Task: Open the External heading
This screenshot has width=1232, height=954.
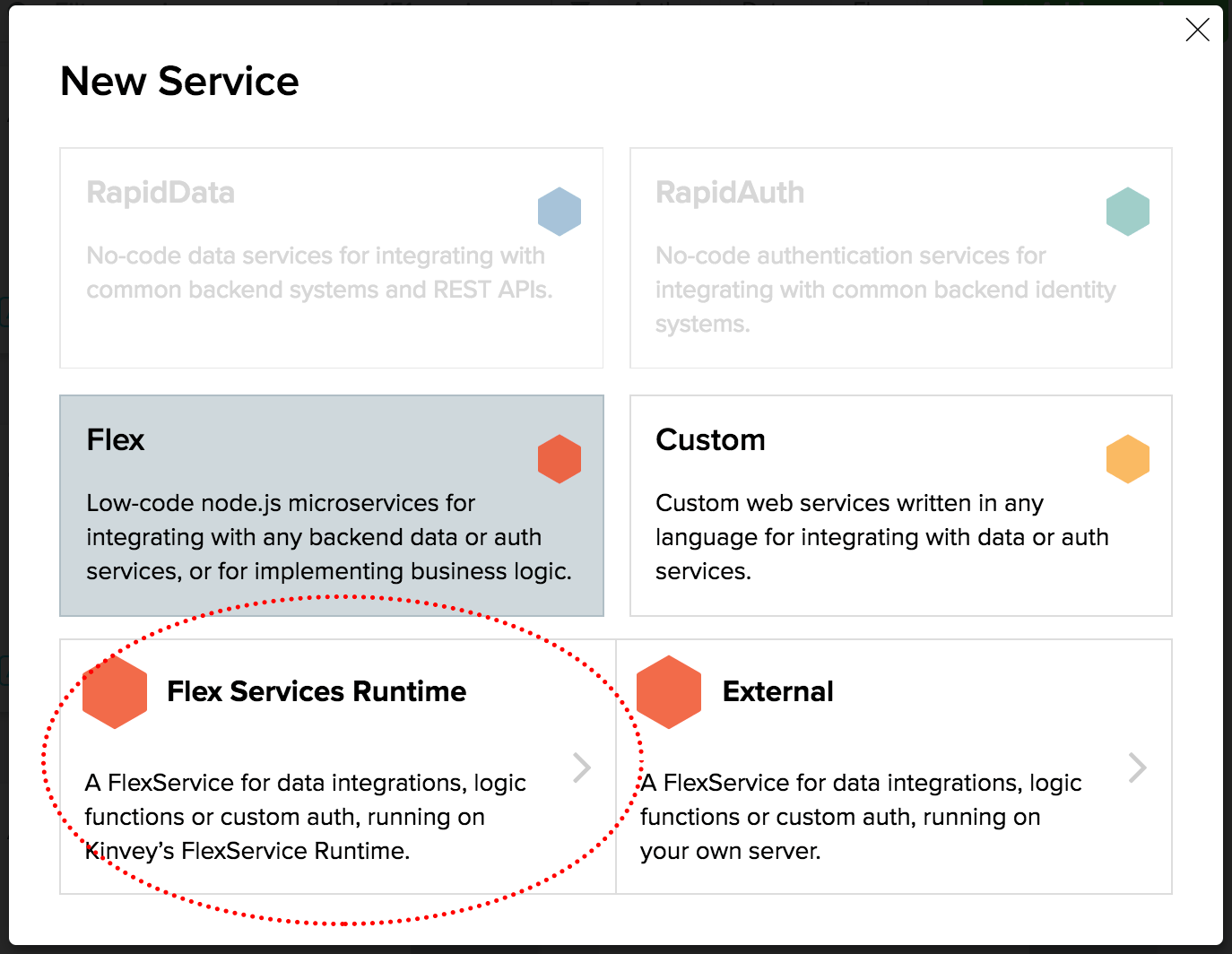Action: [777, 691]
